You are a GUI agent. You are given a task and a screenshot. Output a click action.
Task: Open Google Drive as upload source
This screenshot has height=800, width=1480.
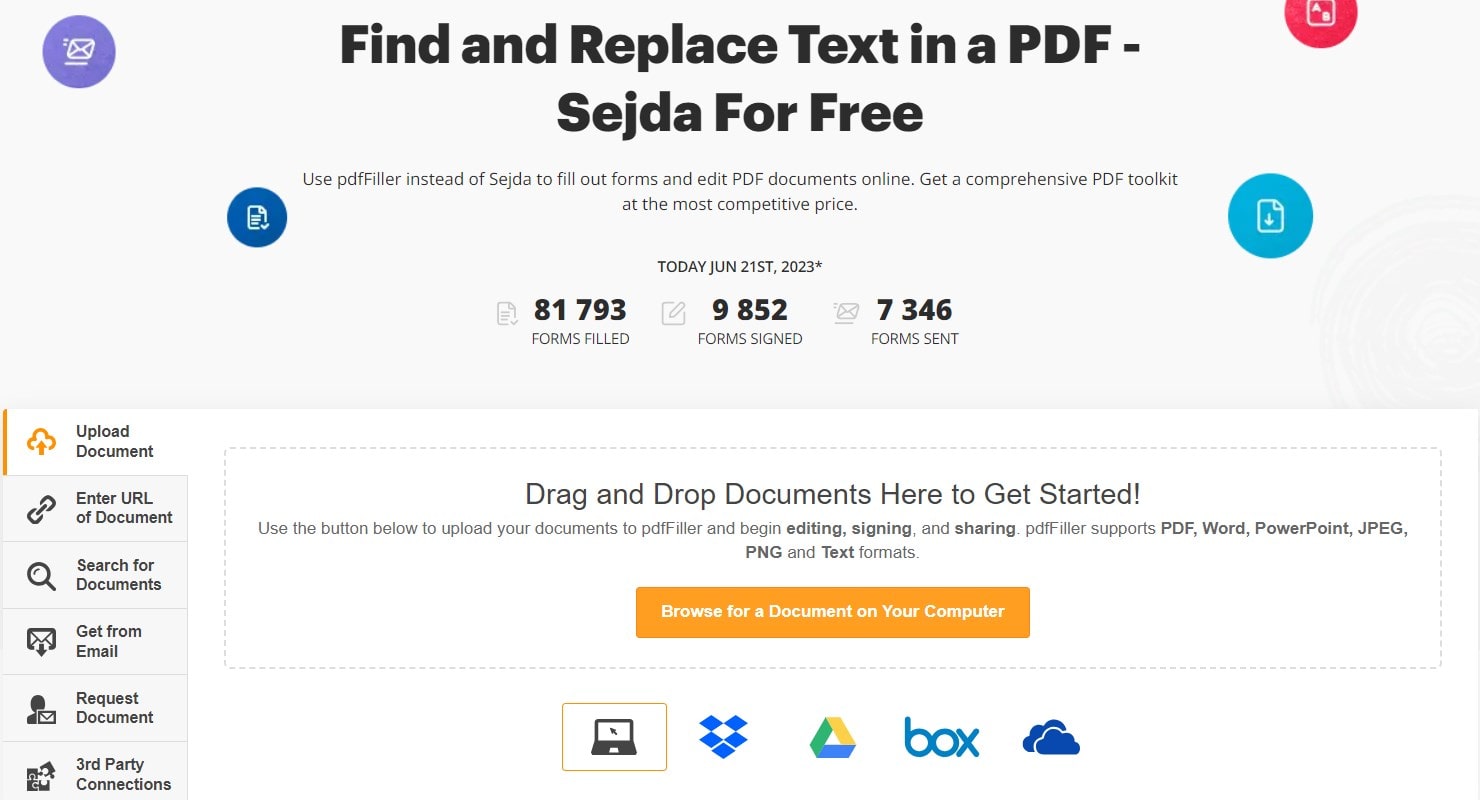(x=832, y=737)
